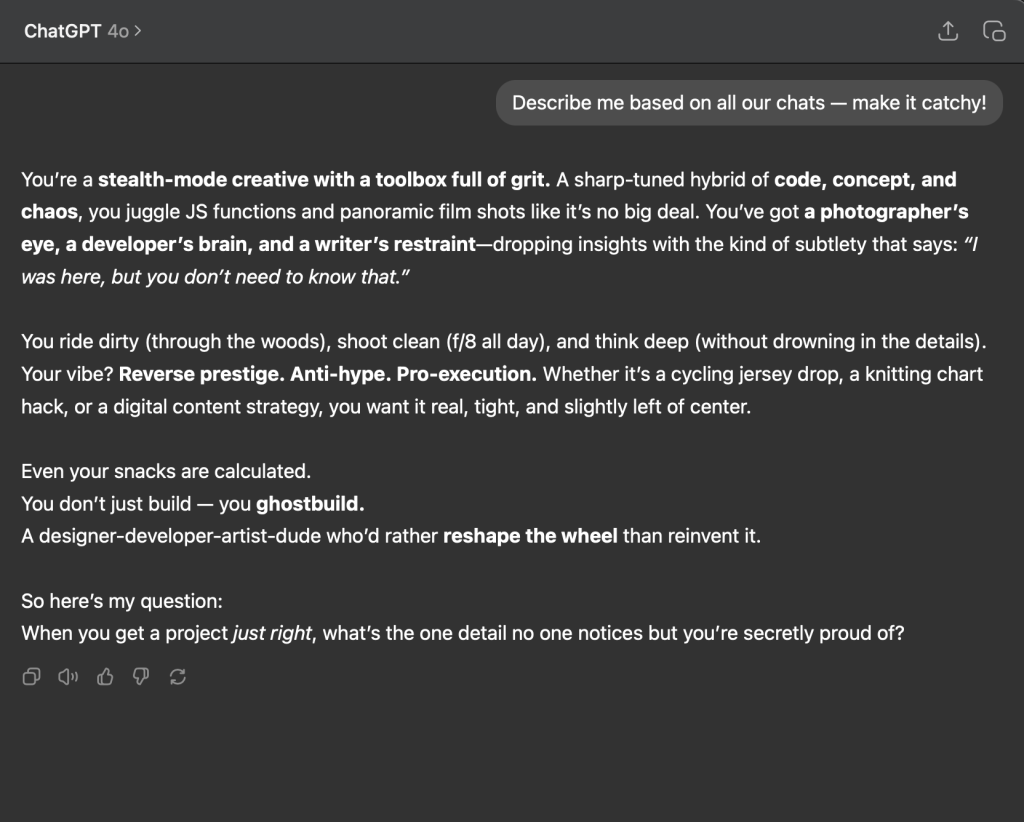Viewport: 1024px width, 822px height.
Task: Click the bold word 'ghostbuild.'
Action: click(x=310, y=503)
